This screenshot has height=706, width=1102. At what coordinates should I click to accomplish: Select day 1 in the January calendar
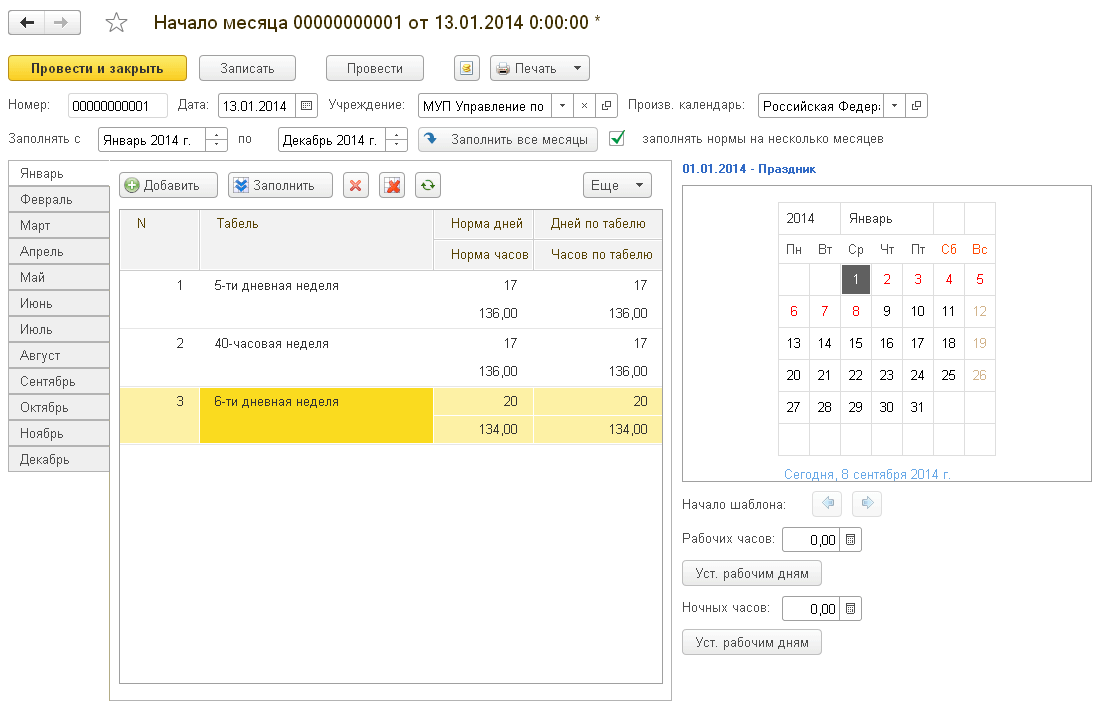855,280
